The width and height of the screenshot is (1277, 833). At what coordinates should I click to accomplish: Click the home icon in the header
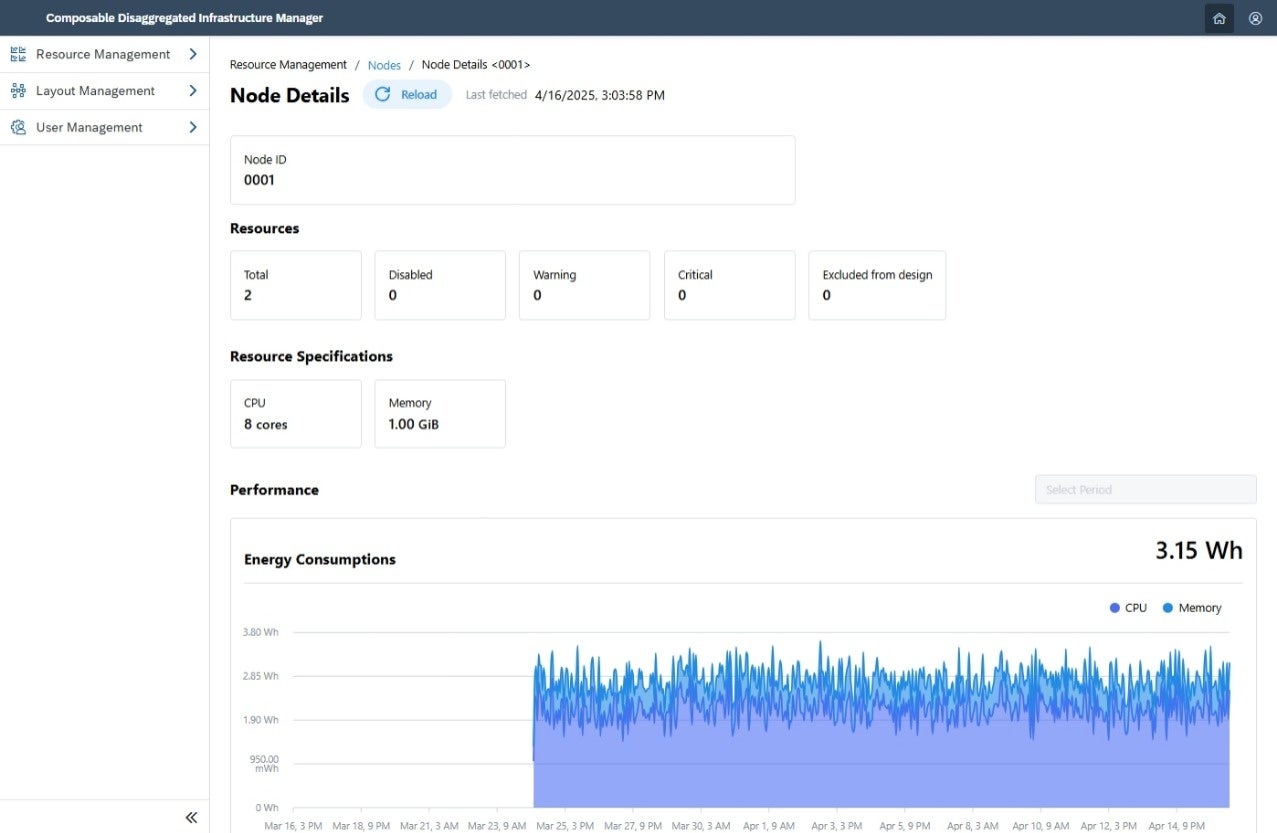click(1219, 18)
